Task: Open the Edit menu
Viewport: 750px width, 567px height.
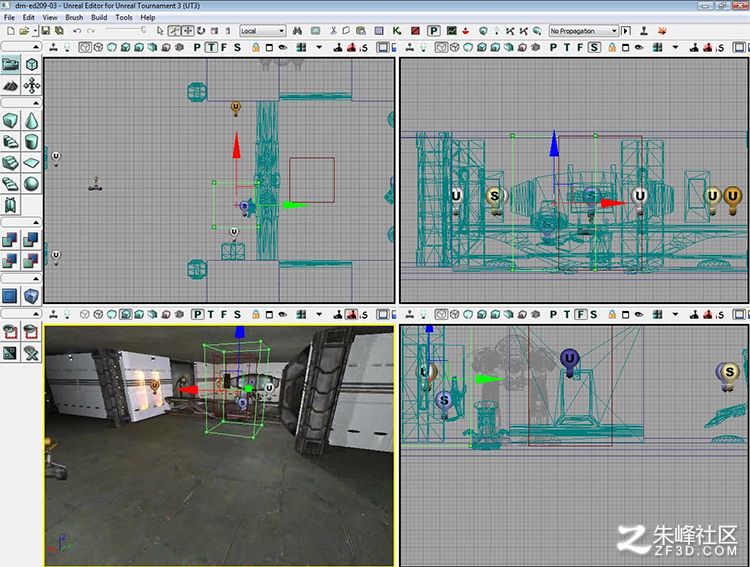Action: click(29, 17)
